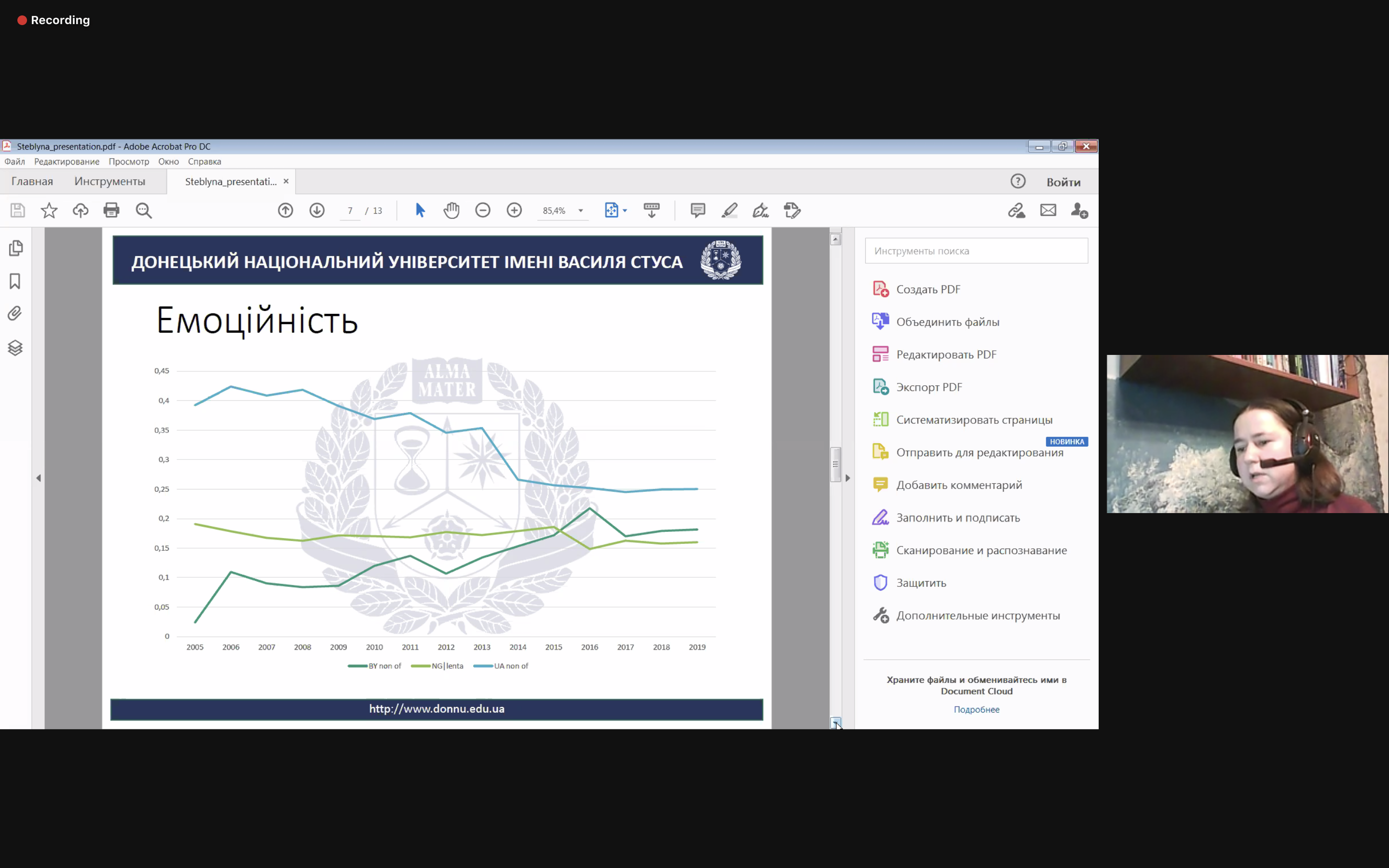Switch to the Инструменты tab
The width and height of the screenshot is (1389, 868).
109,181
